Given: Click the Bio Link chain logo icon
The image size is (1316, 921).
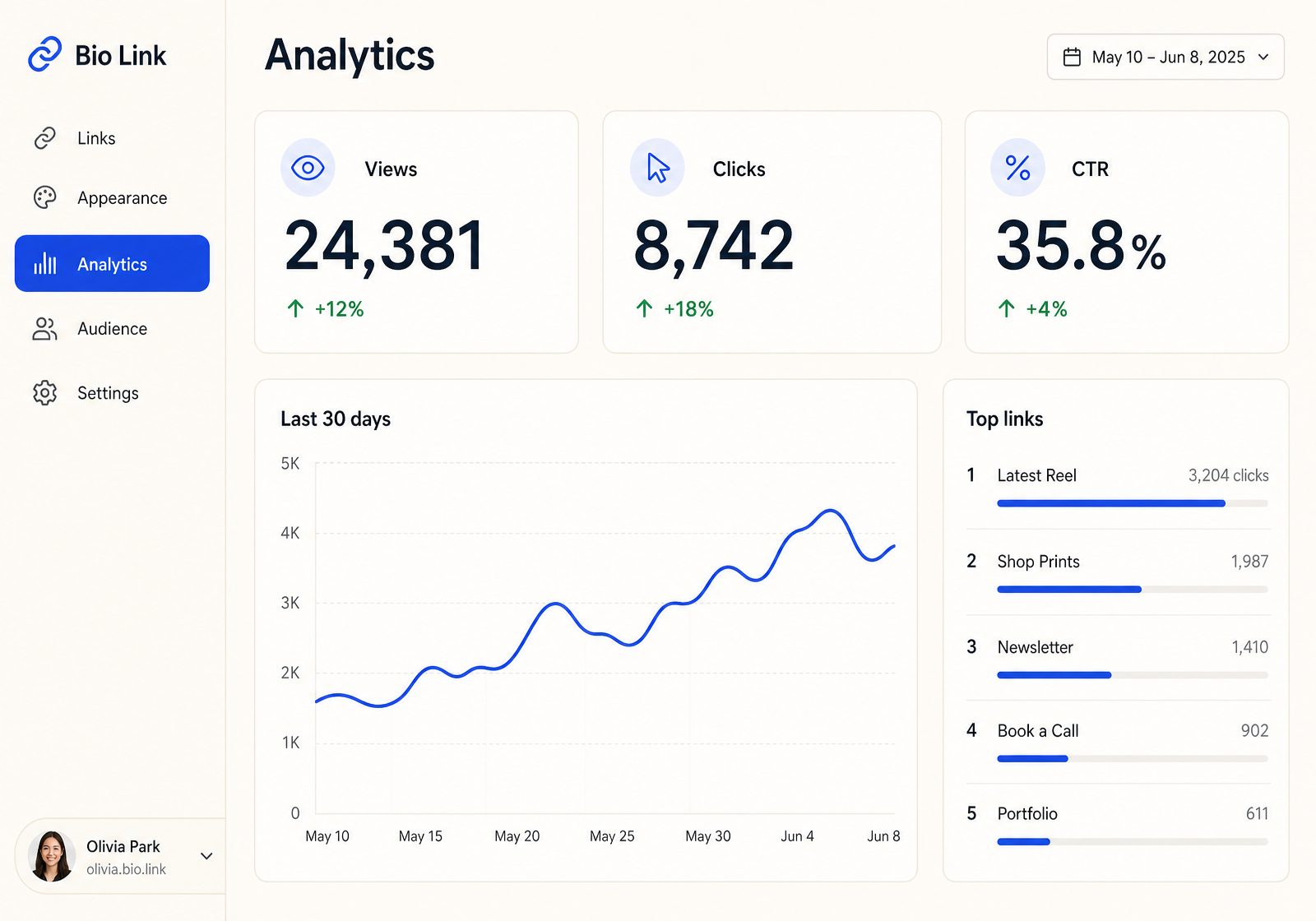Looking at the screenshot, I should pyautogui.click(x=44, y=54).
